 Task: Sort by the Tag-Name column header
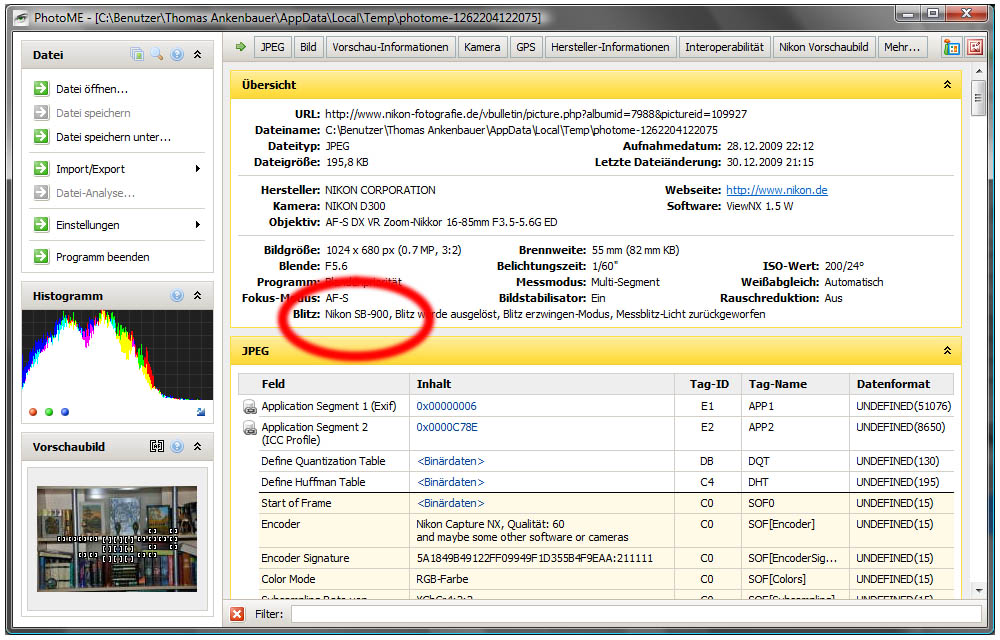click(795, 384)
